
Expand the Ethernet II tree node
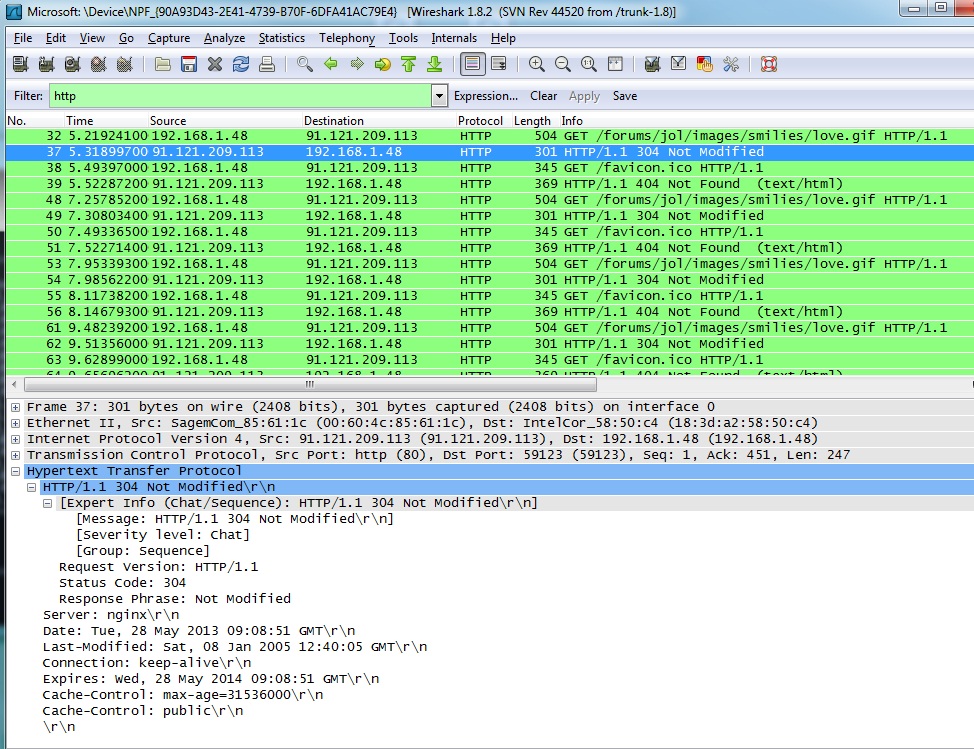click(16, 424)
